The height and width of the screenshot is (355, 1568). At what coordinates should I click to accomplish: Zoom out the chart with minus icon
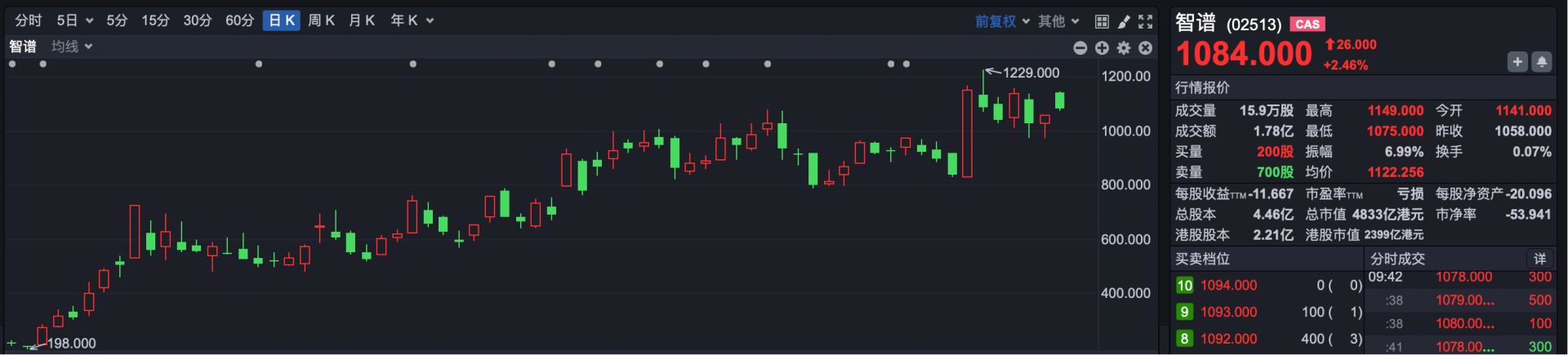pyautogui.click(x=1080, y=48)
